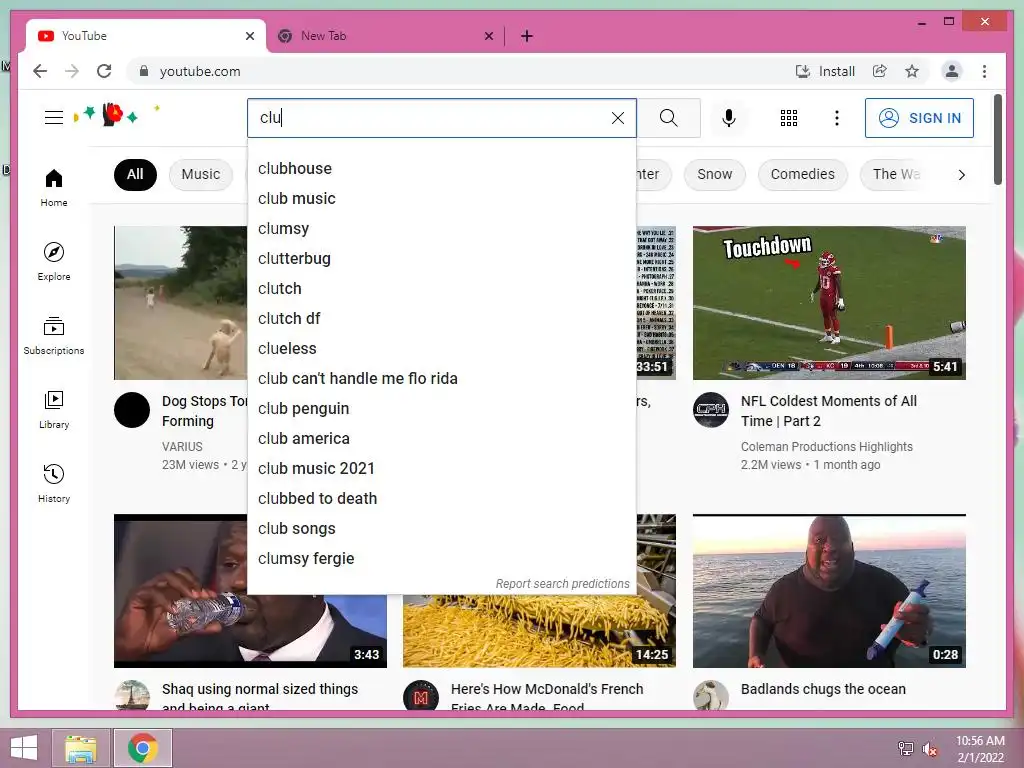Open the YouTube apps grid
The height and width of the screenshot is (768, 1024).
(788, 118)
